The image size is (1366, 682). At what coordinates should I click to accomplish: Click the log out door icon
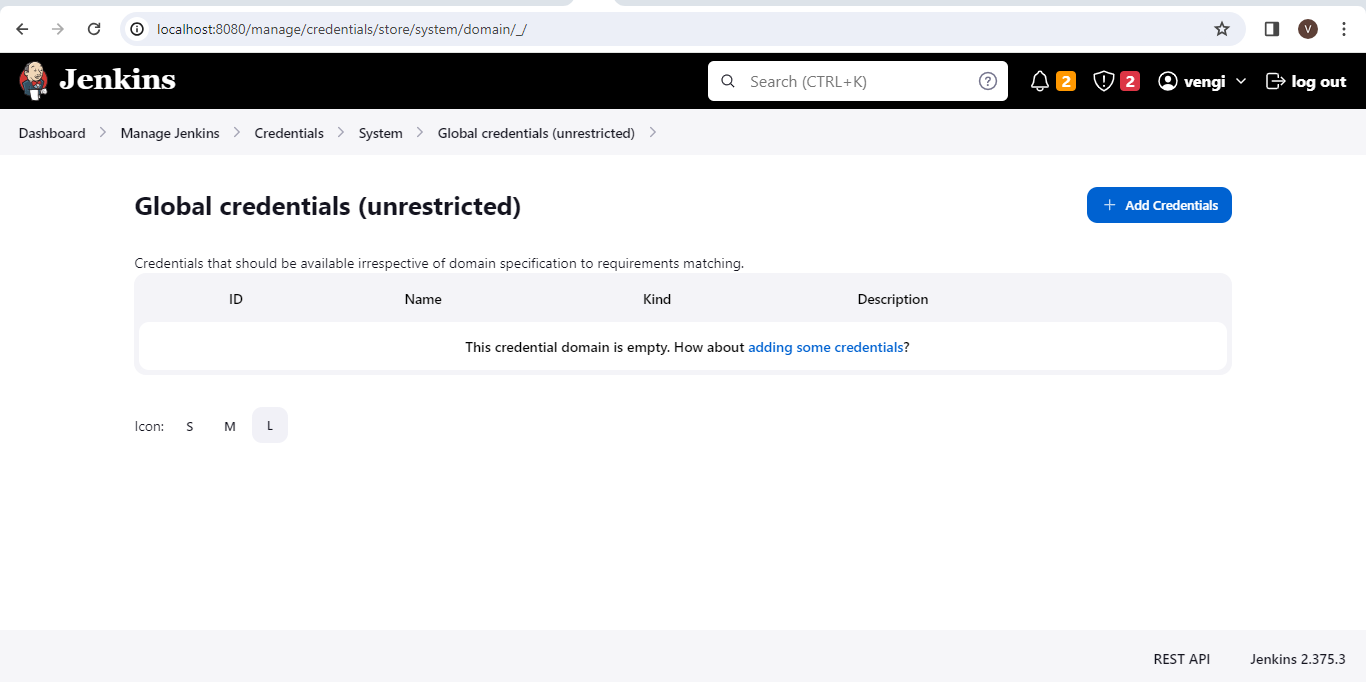click(x=1275, y=81)
